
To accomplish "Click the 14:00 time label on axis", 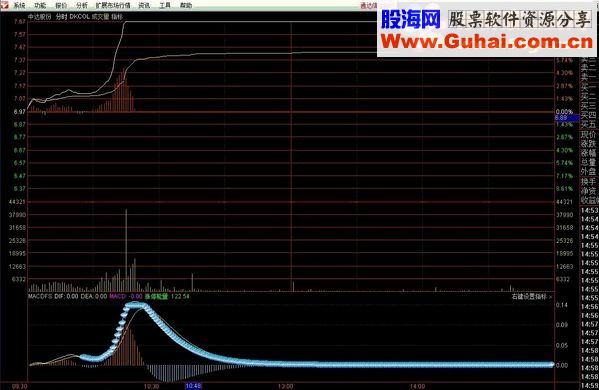I will point(417,386).
